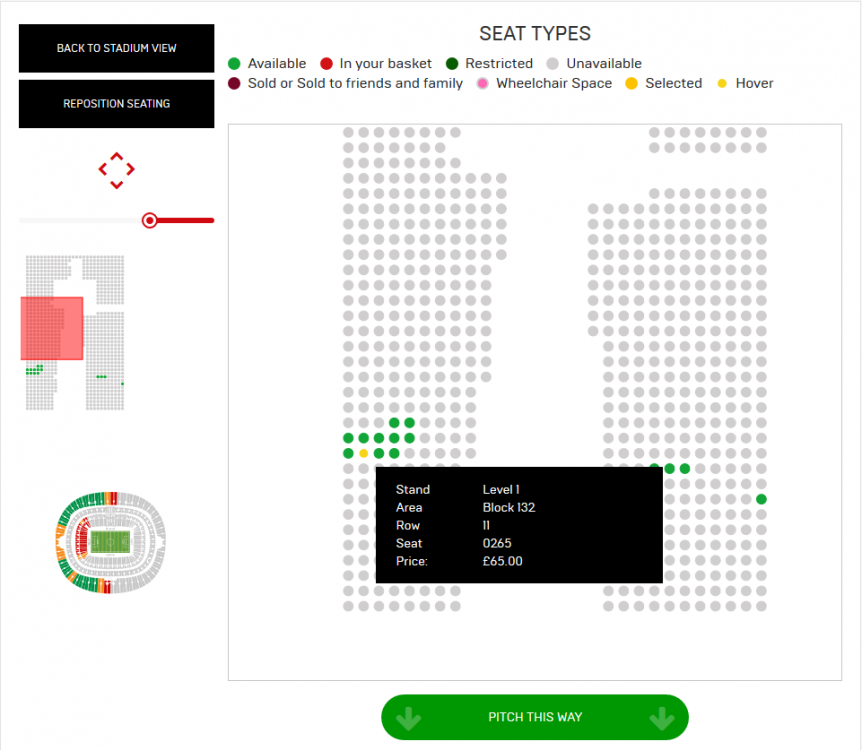Click Back to Stadium View button
862x750 pixels.
pyautogui.click(x=117, y=48)
